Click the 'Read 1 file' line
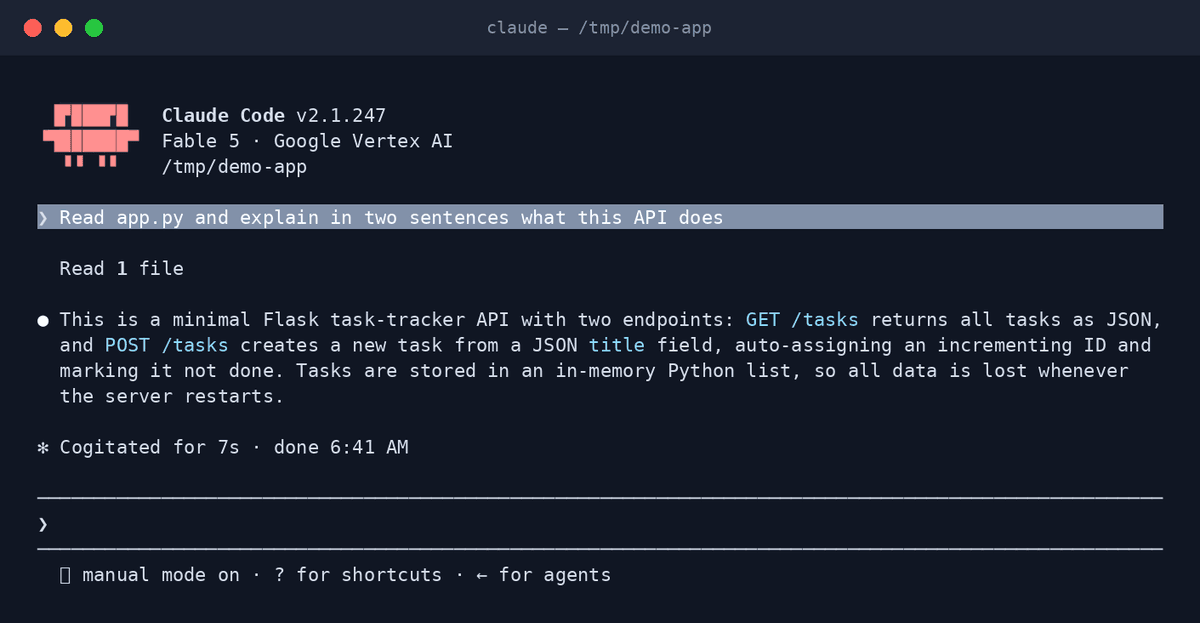 [x=121, y=268]
